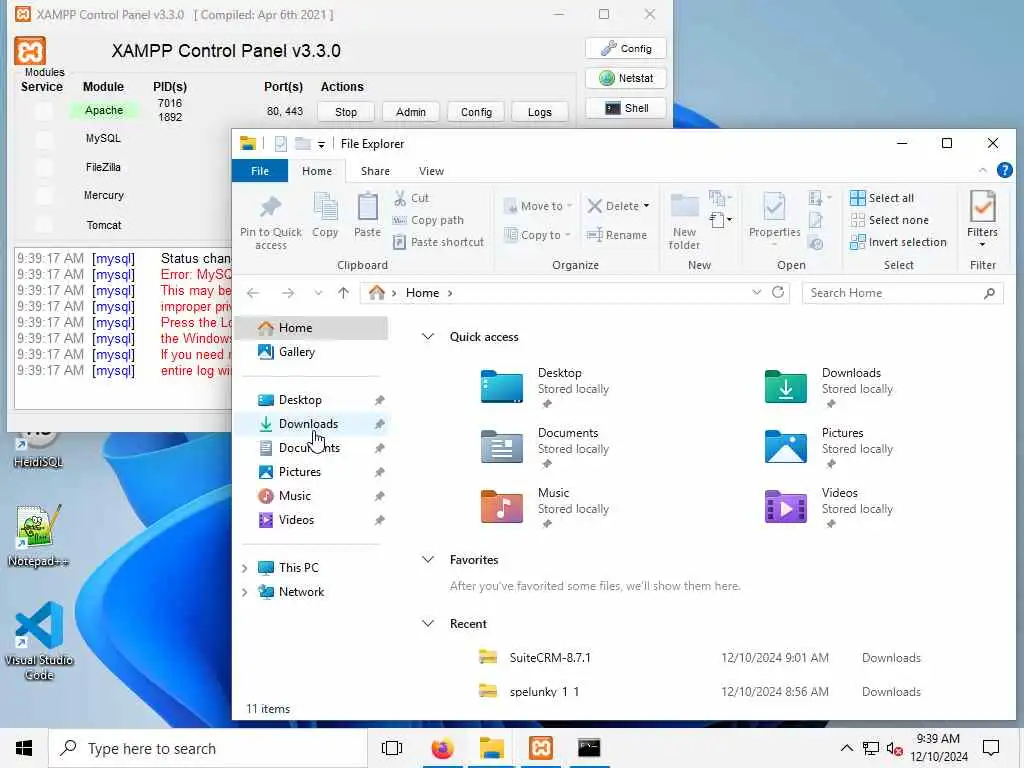The image size is (1024, 768).
Task: Click XAMPP taskbar icon
Action: 541,748
